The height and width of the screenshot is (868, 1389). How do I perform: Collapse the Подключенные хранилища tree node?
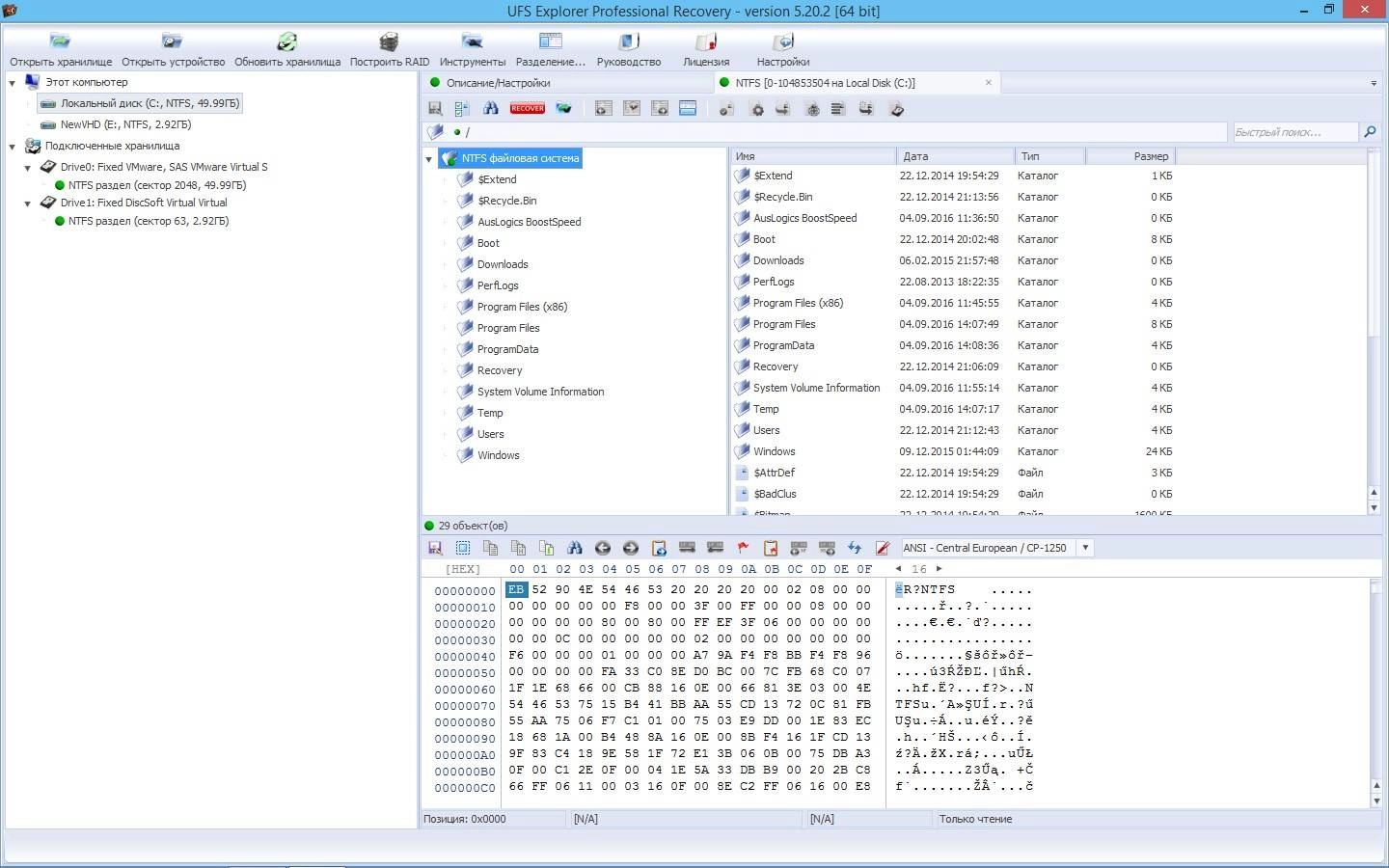(12, 147)
